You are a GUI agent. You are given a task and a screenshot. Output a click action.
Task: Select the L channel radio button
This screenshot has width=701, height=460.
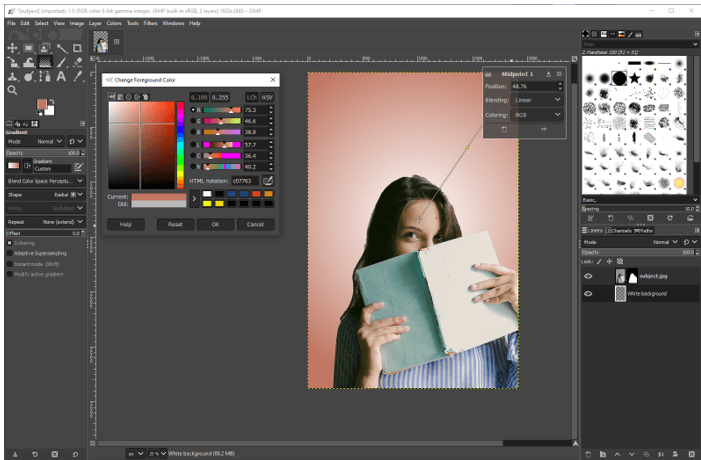[x=193, y=145]
